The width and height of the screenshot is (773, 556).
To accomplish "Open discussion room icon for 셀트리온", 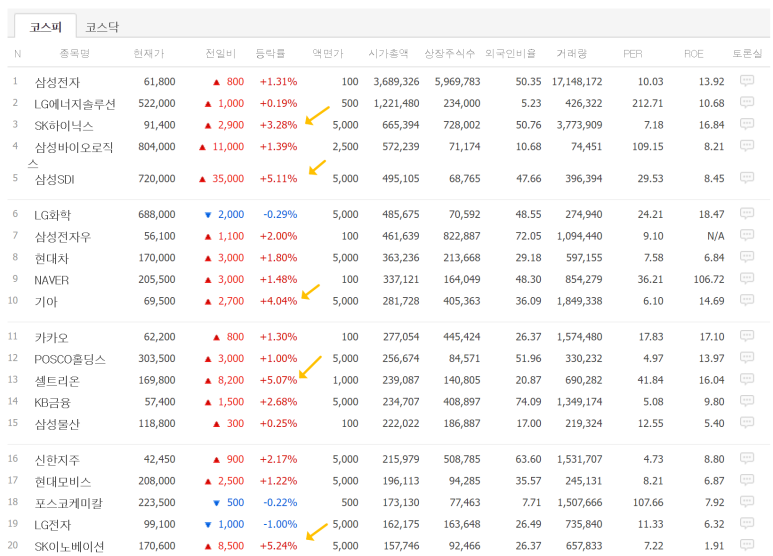I will 747,380.
